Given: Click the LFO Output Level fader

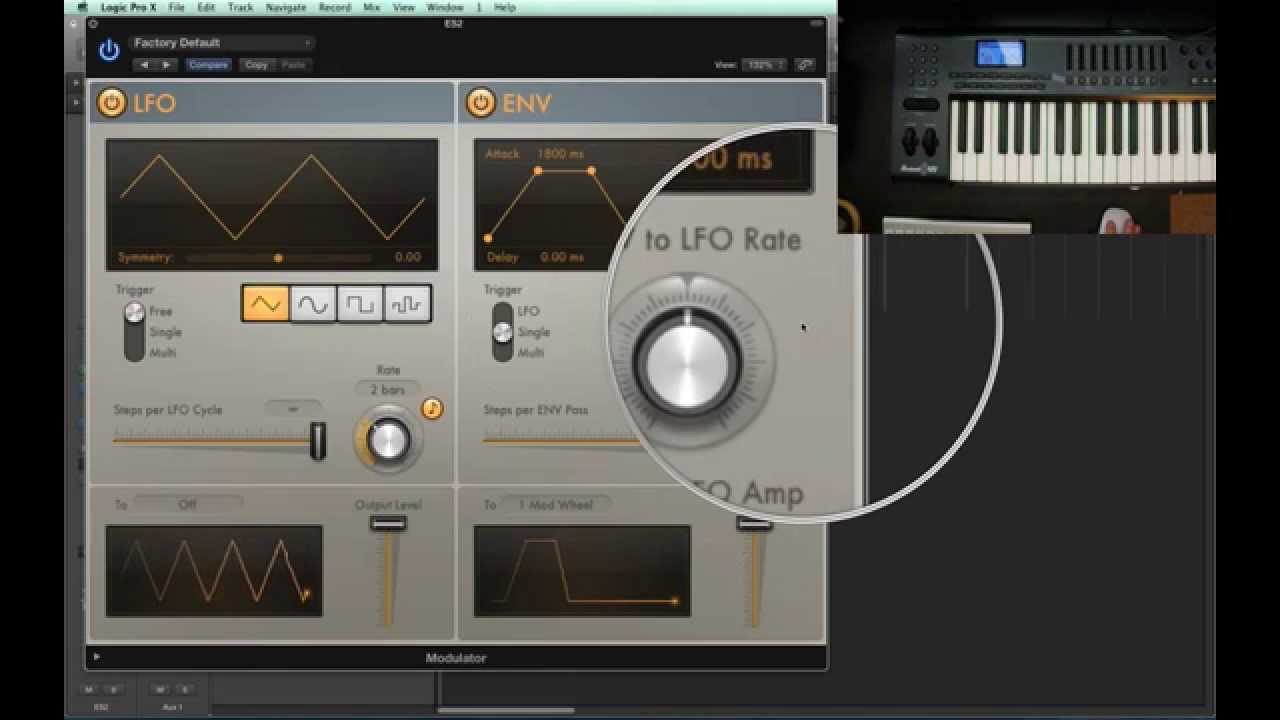Looking at the screenshot, I should (388, 523).
